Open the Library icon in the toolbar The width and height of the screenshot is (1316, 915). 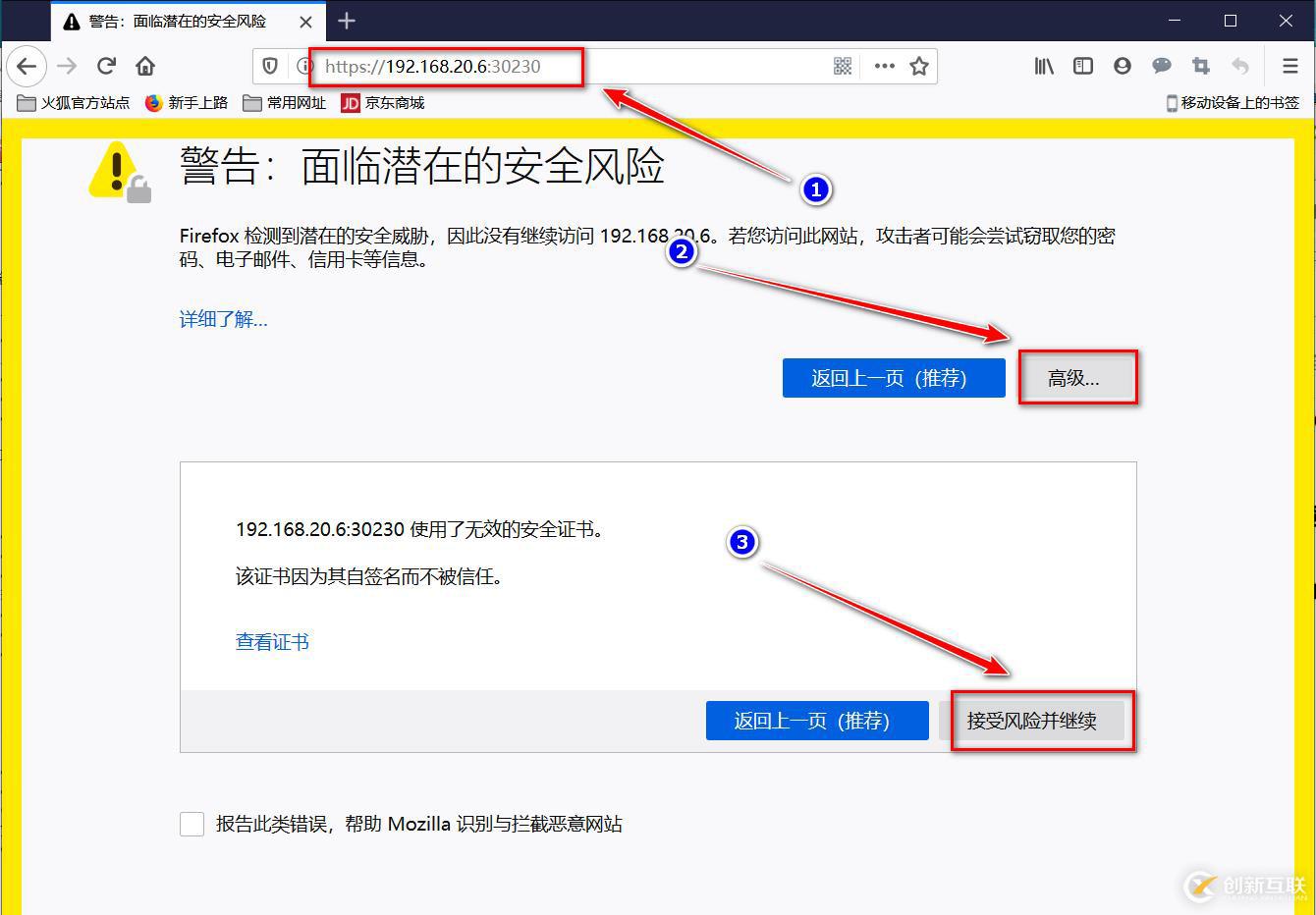pos(1044,66)
